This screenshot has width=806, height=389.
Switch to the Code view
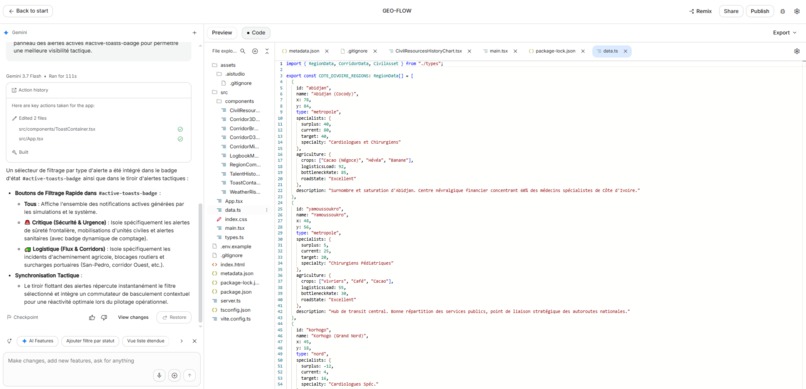[256, 32]
